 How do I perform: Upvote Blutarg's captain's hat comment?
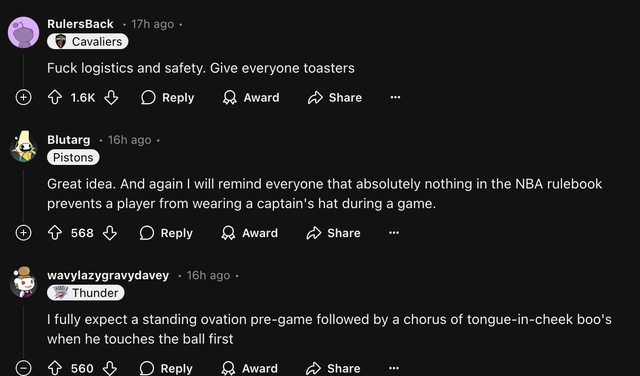click(55, 233)
